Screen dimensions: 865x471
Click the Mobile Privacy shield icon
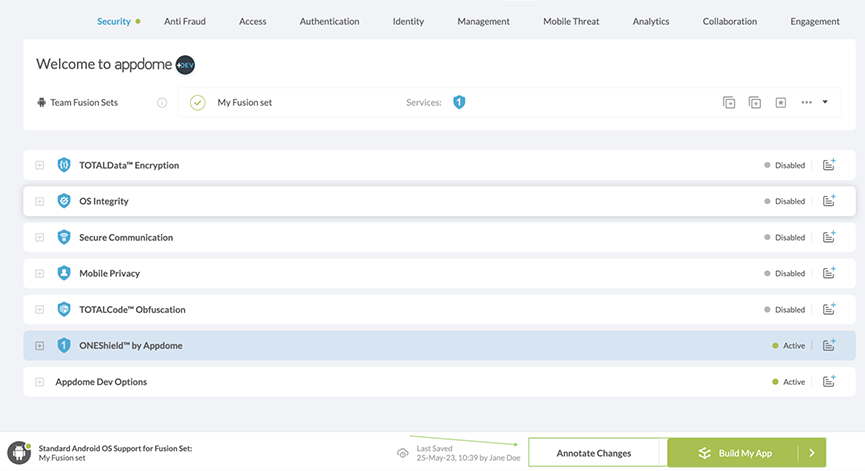click(64, 273)
